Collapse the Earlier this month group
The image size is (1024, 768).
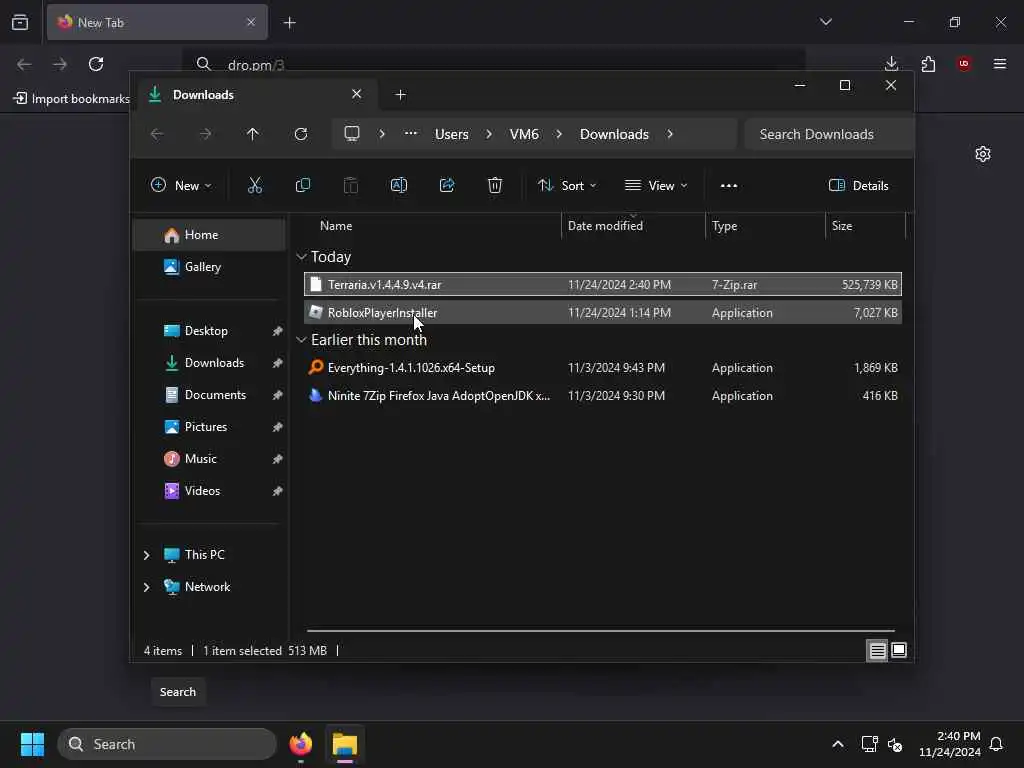coord(301,340)
